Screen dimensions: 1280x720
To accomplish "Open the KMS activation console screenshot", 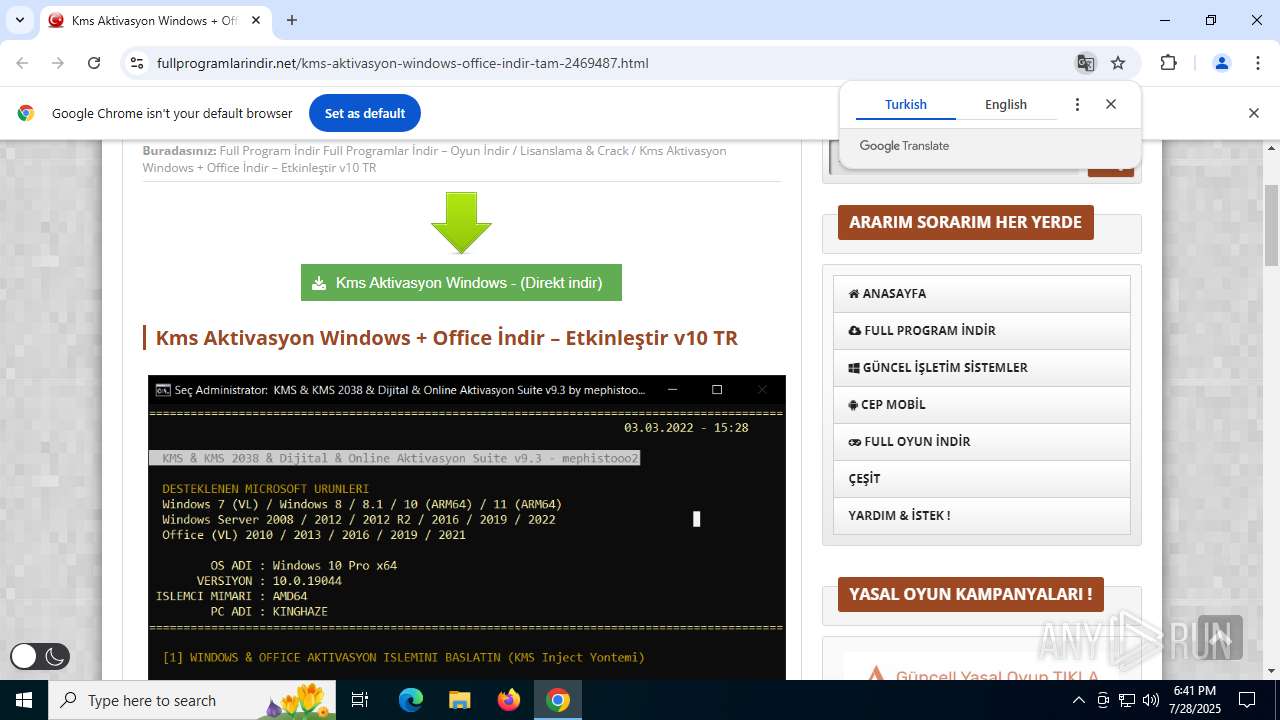I will coord(467,527).
